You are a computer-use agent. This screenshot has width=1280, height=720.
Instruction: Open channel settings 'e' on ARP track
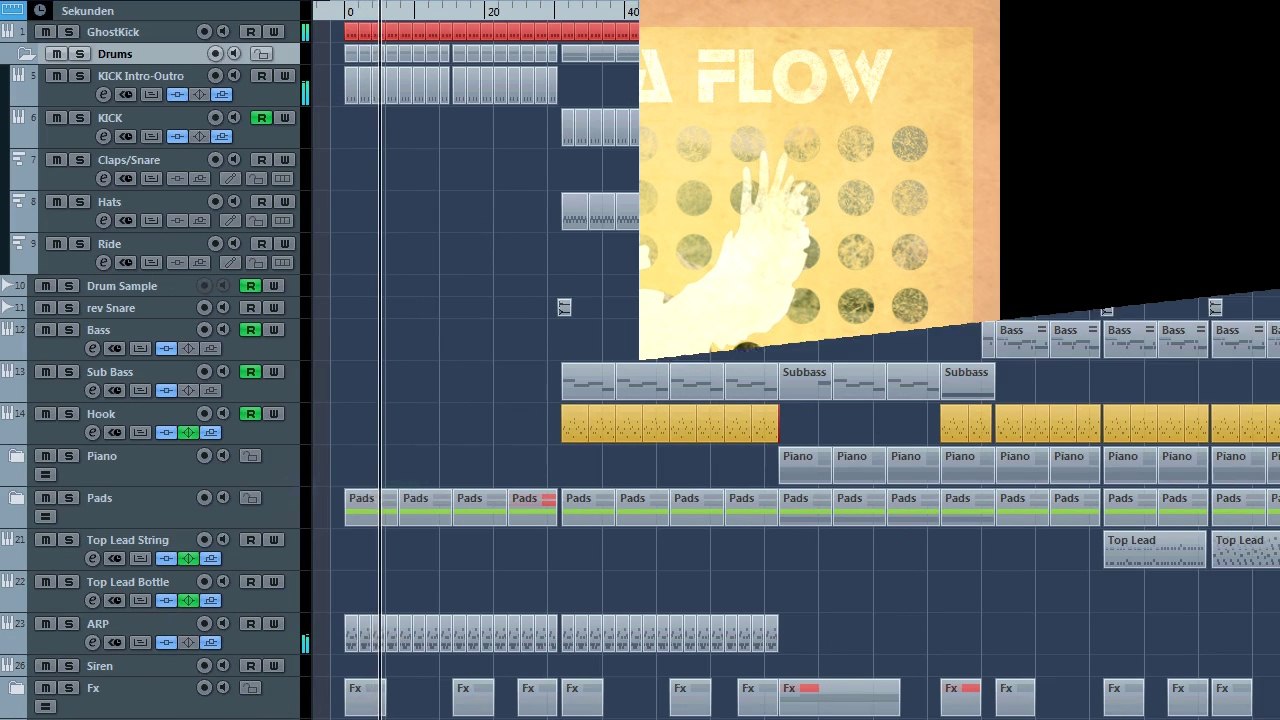tap(92, 643)
